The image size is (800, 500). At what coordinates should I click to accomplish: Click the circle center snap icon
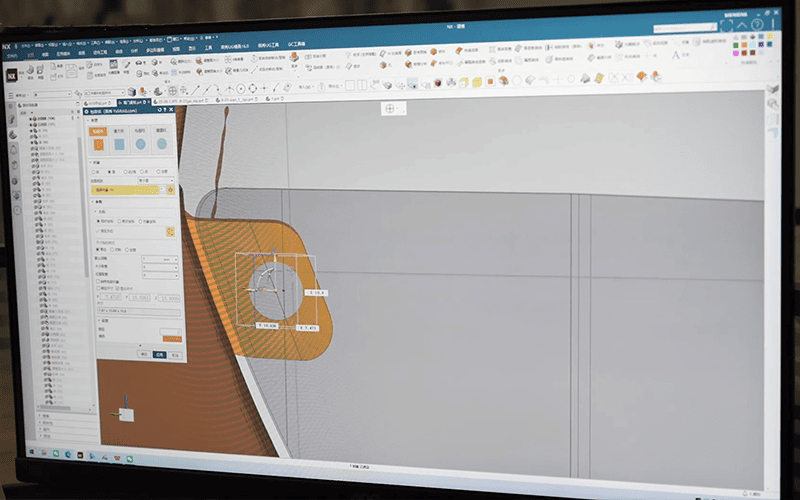pyautogui.click(x=240, y=89)
